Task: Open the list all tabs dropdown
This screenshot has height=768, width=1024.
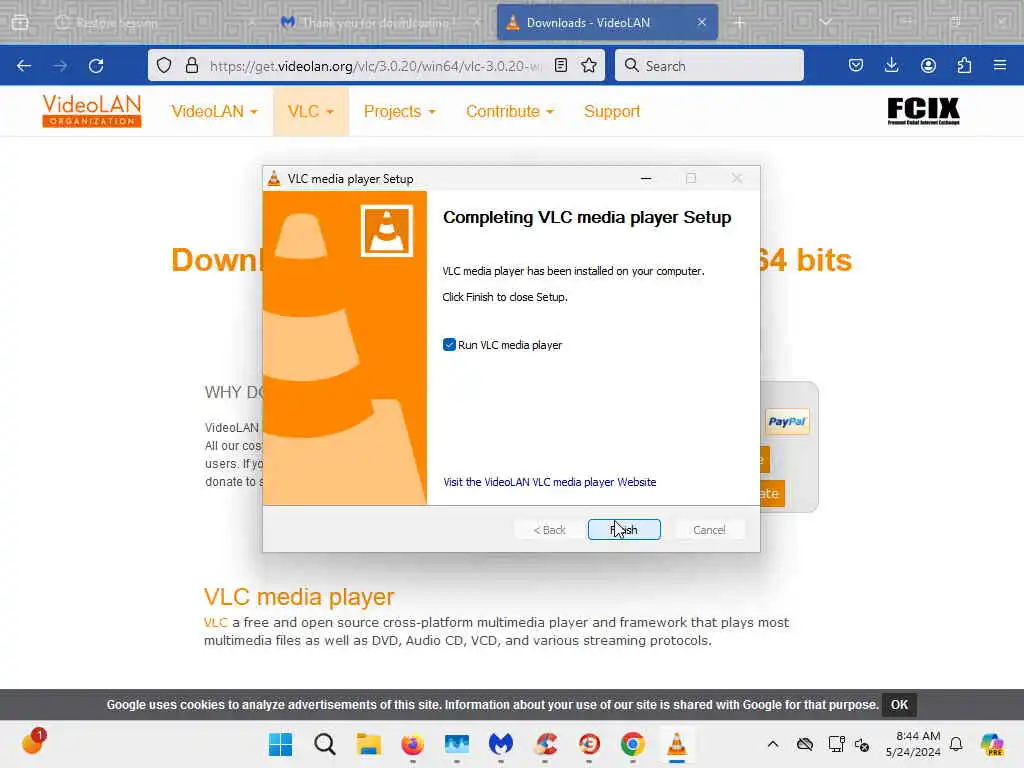Action: pyautogui.click(x=826, y=22)
